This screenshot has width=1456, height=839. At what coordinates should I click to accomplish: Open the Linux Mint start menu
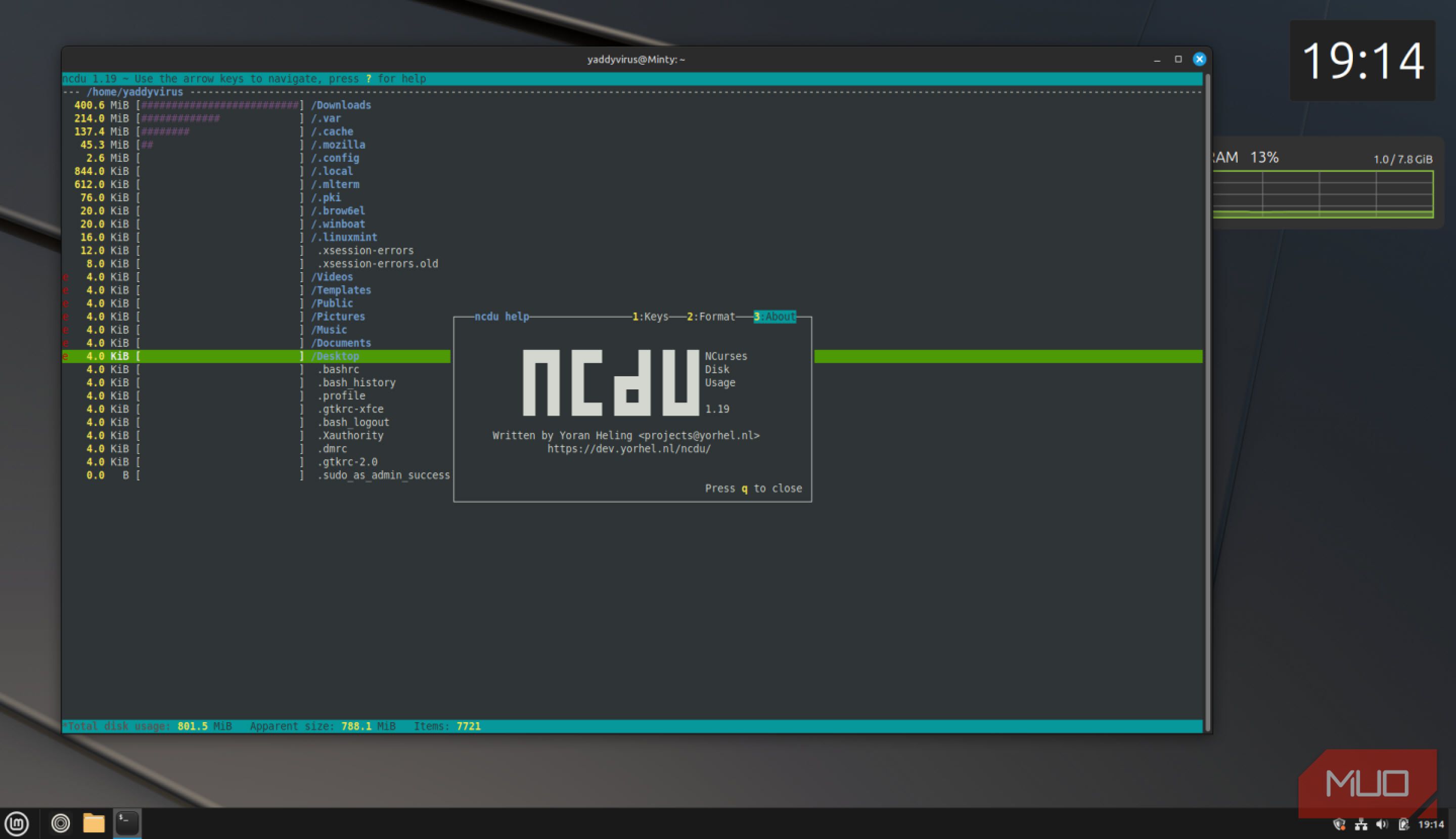coord(17,823)
